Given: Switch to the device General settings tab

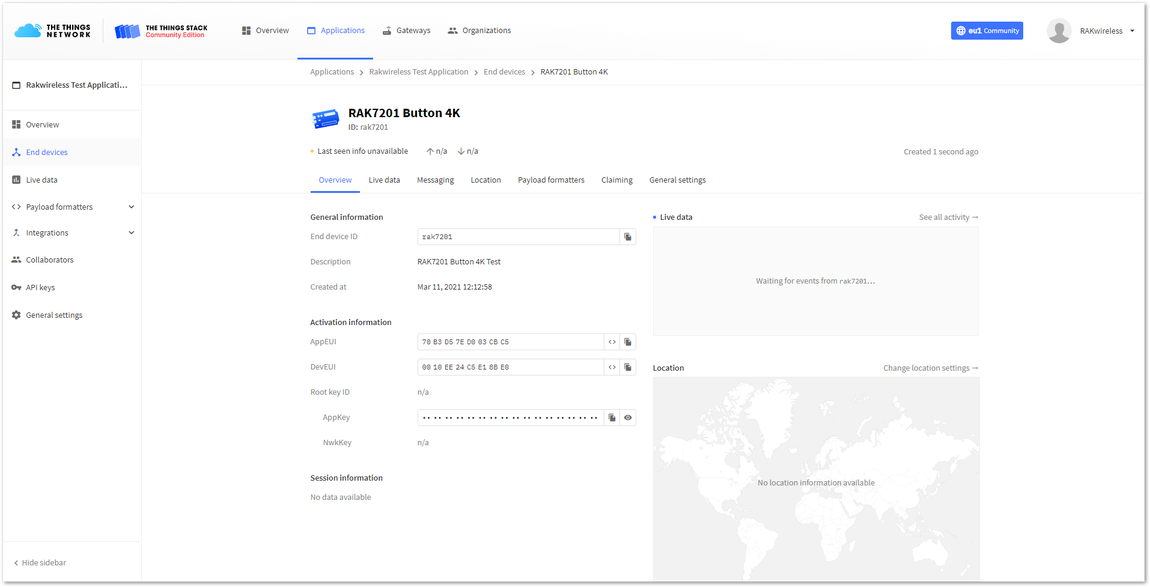Looking at the screenshot, I should click(x=678, y=180).
